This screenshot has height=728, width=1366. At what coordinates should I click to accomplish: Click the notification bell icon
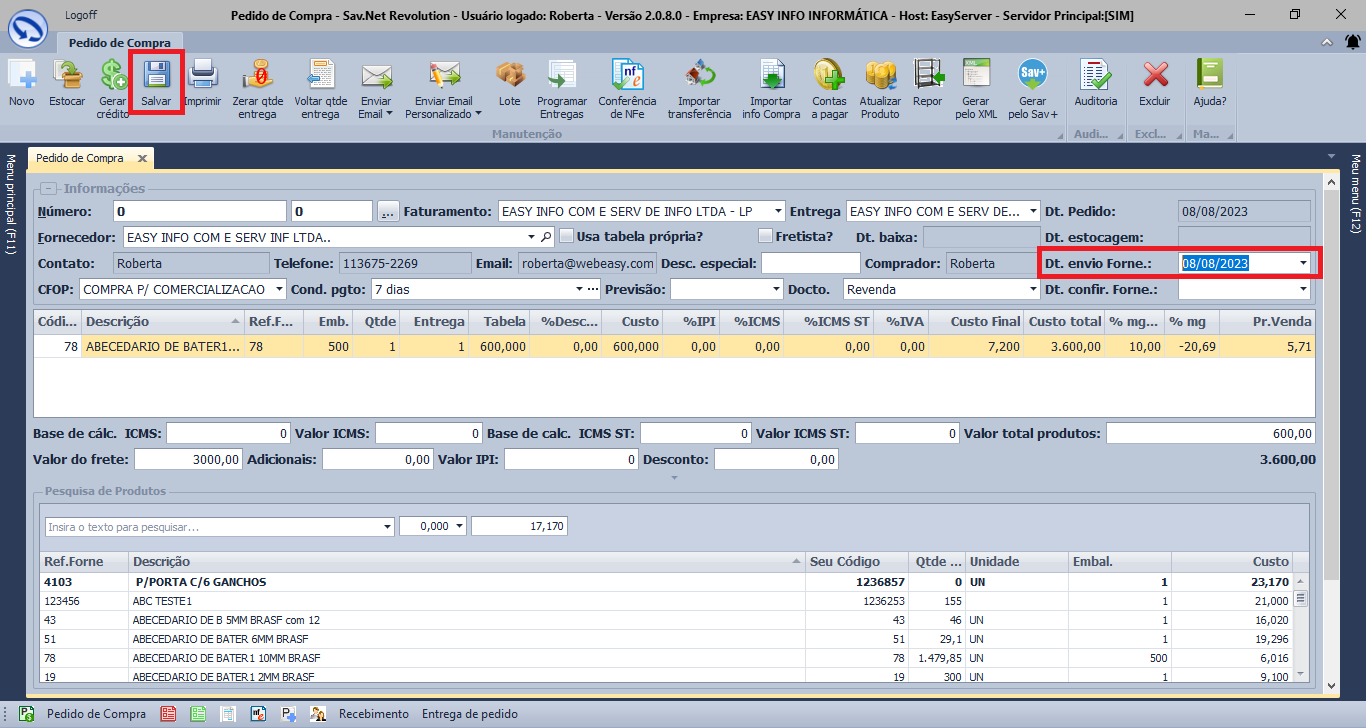click(x=1352, y=42)
